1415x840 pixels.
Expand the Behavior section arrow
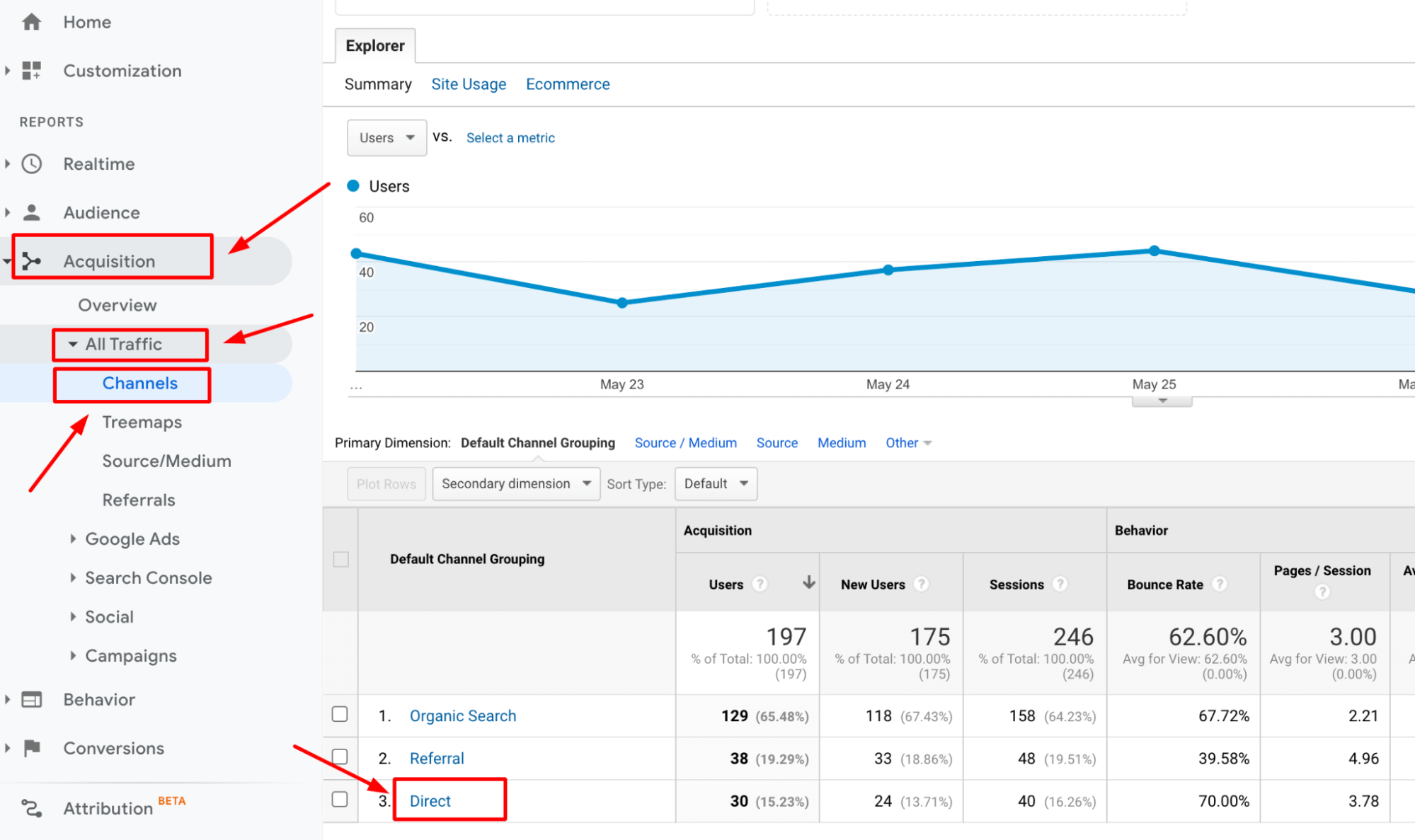point(8,699)
